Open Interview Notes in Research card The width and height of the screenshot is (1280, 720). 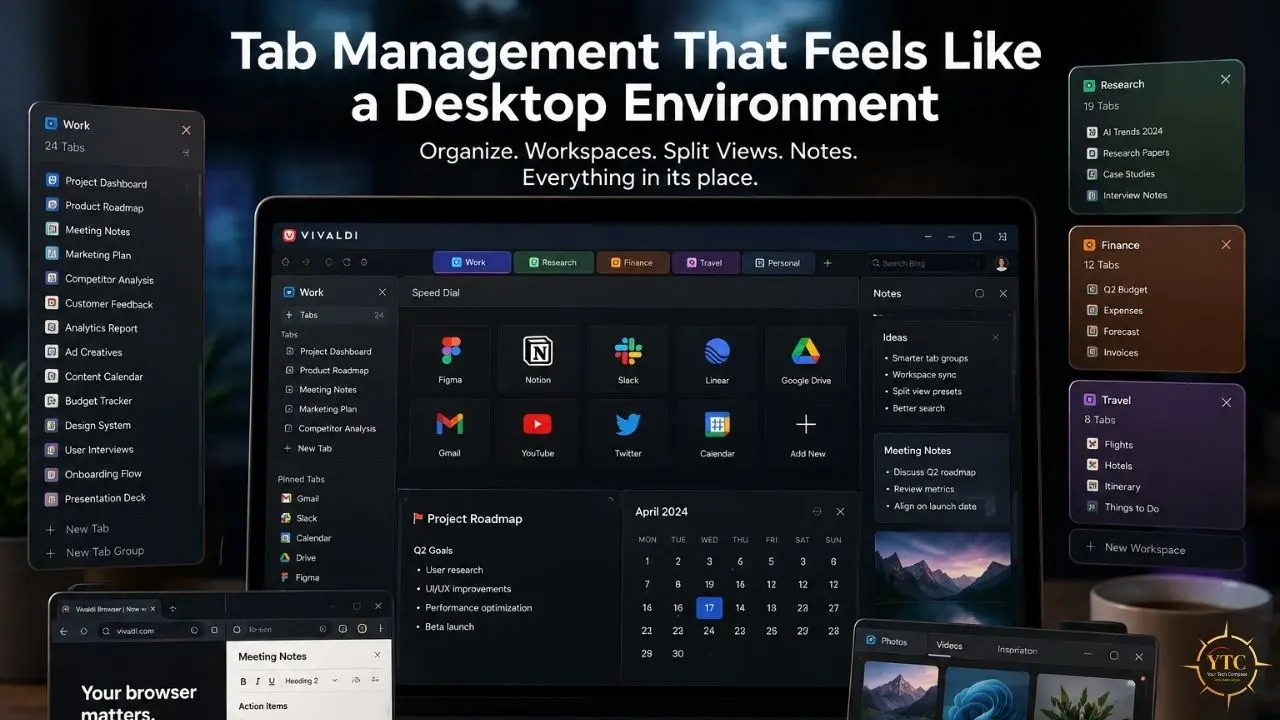click(1127, 195)
